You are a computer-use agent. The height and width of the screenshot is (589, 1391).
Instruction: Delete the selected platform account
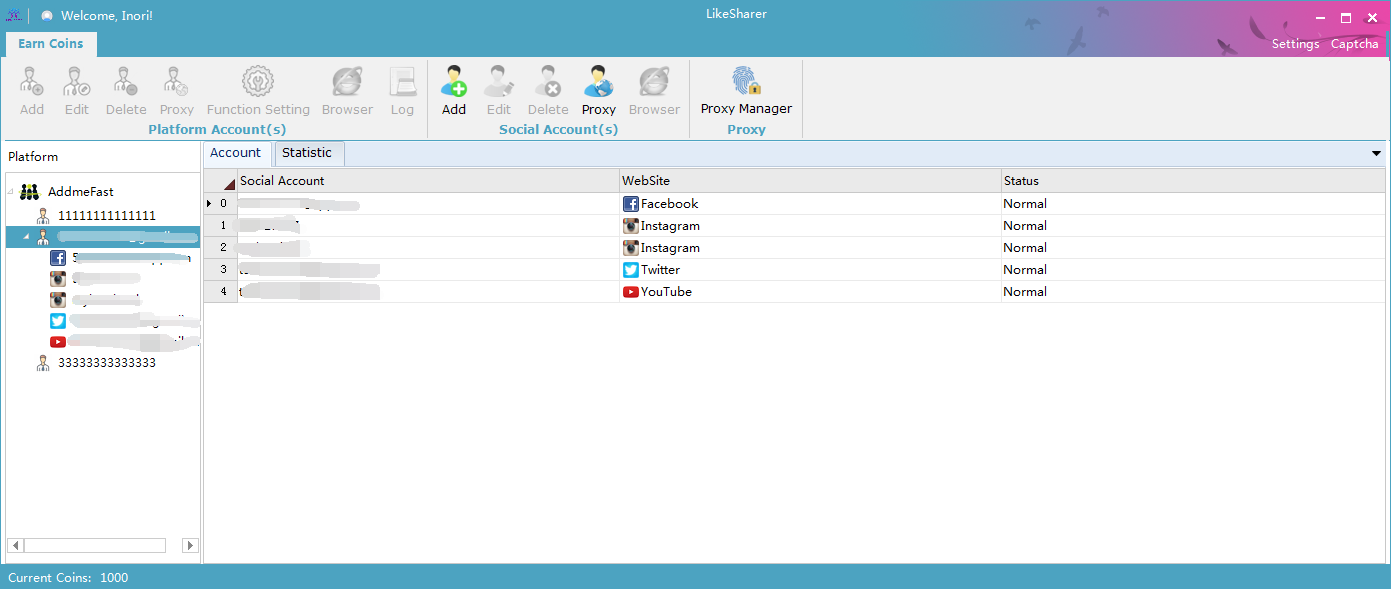[x=126, y=91]
